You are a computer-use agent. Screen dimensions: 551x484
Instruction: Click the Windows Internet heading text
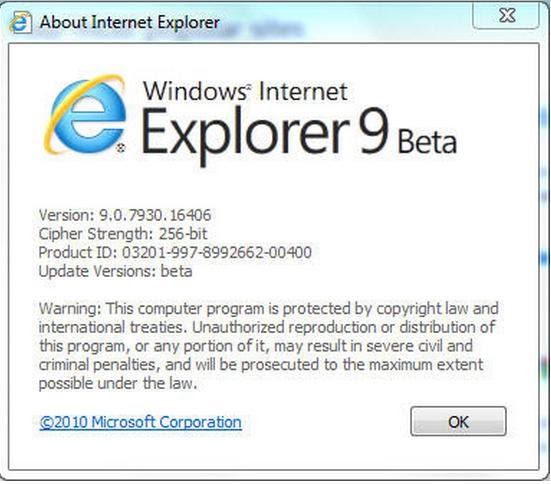coord(245,91)
